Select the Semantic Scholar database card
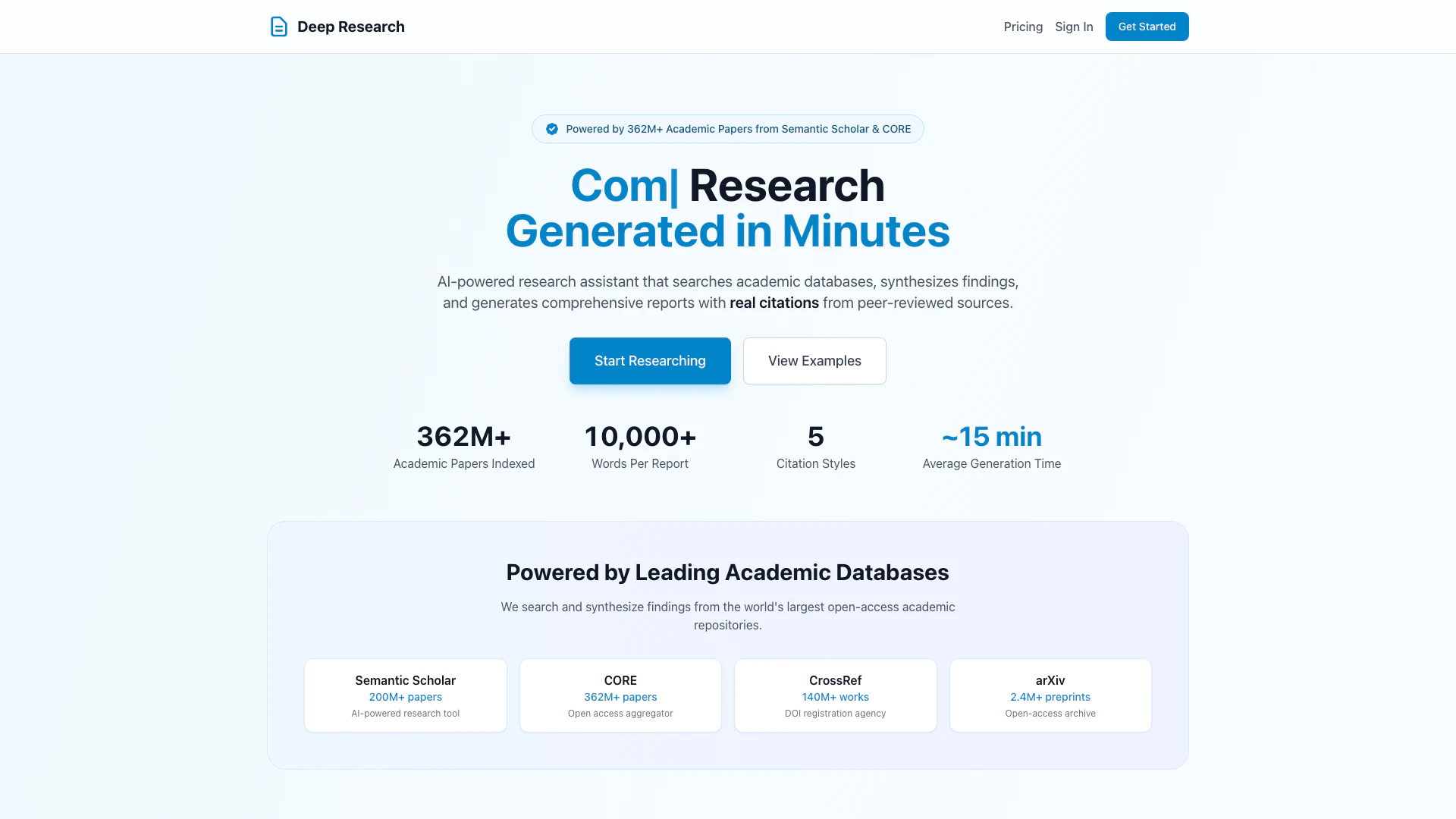The height and width of the screenshot is (819, 1456). point(406,695)
